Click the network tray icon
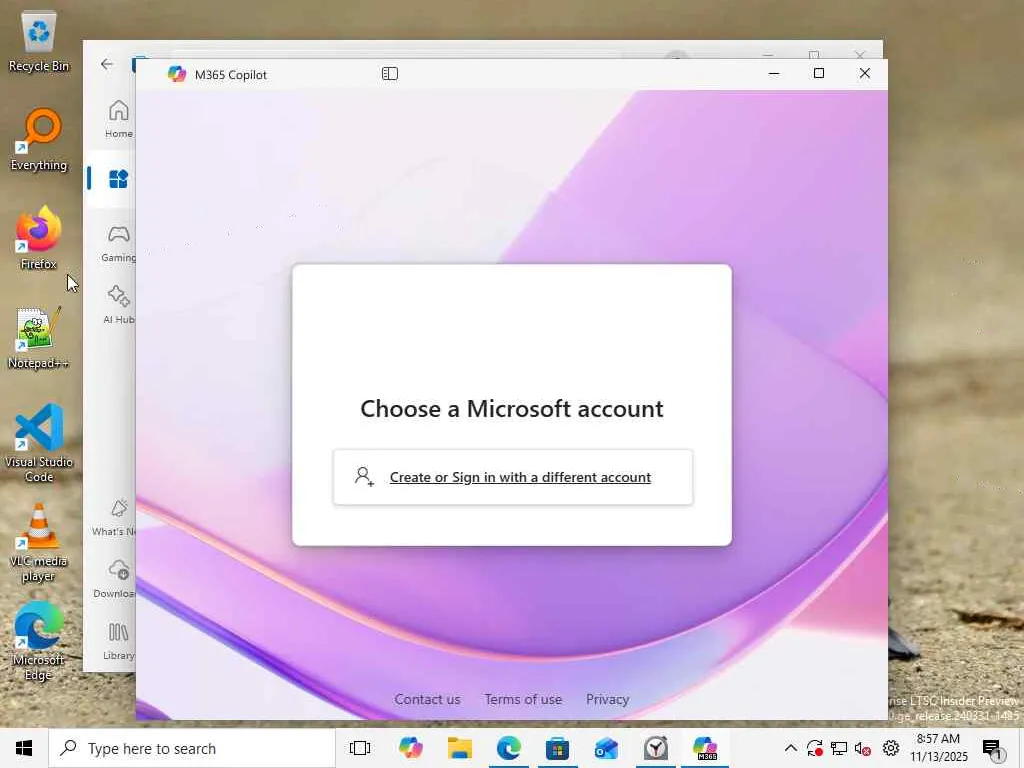The image size is (1024, 768). click(839, 748)
